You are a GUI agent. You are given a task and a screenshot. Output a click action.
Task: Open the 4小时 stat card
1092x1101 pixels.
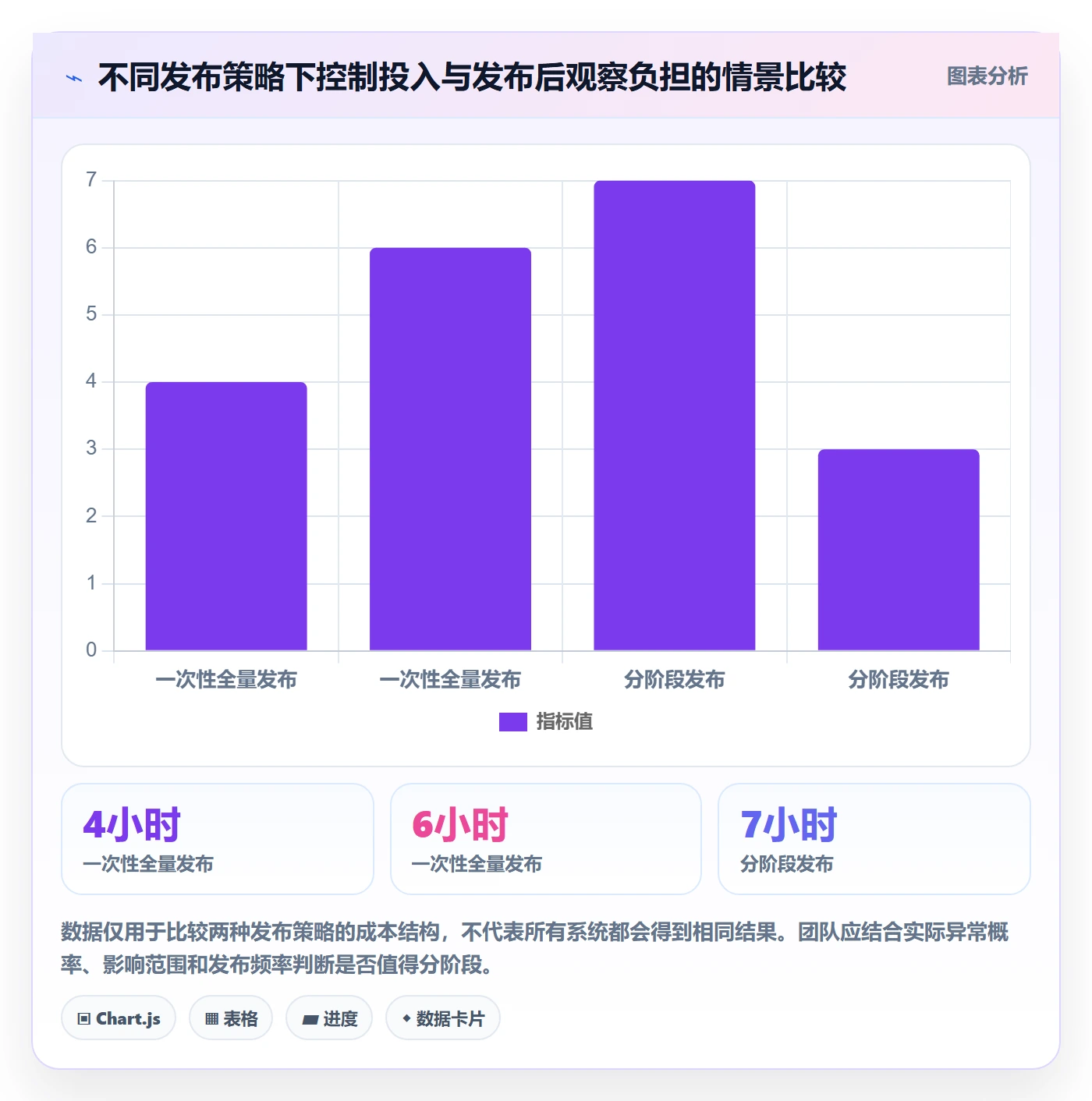pos(218,839)
